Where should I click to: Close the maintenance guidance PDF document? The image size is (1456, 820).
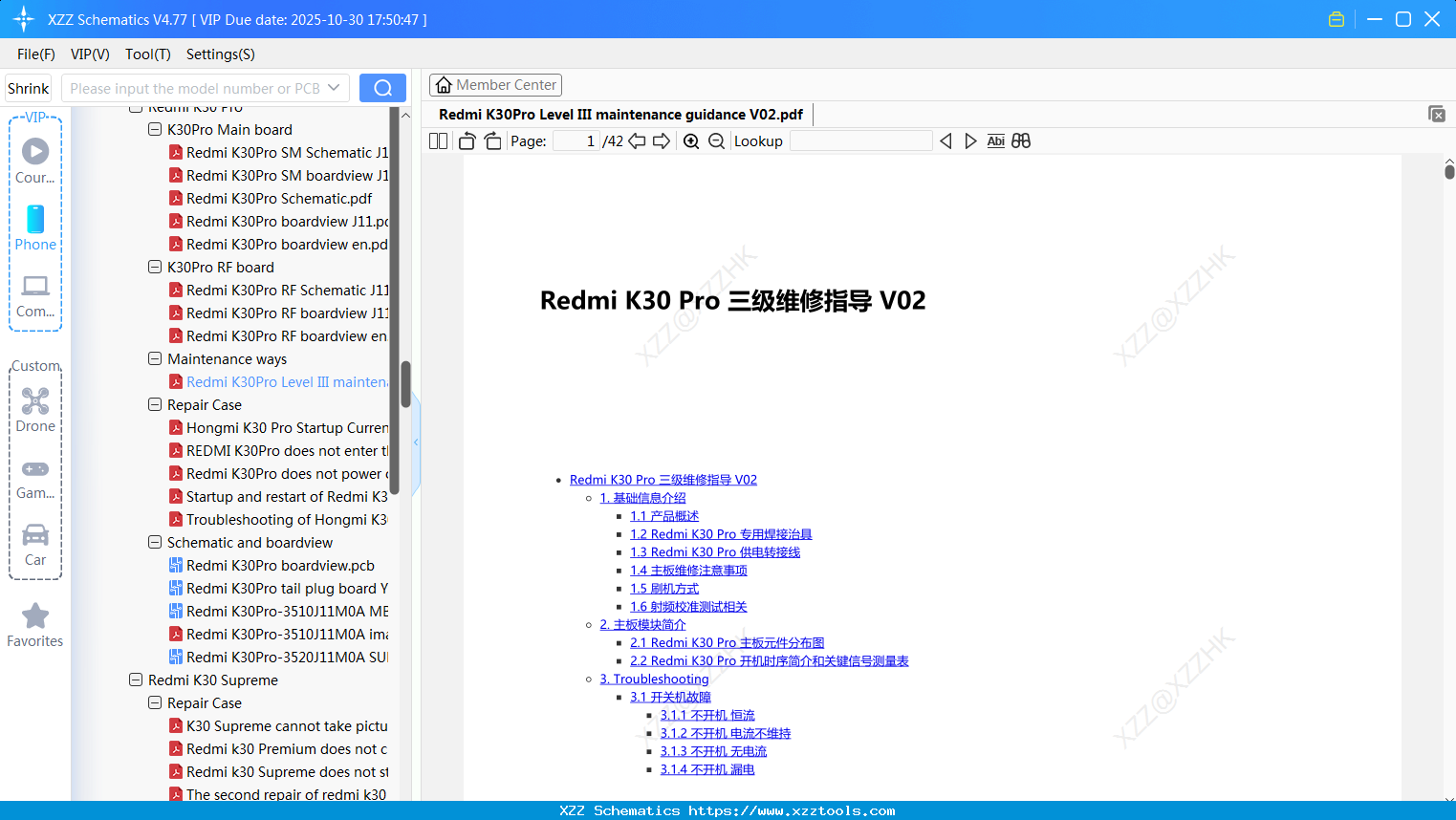tap(1437, 114)
